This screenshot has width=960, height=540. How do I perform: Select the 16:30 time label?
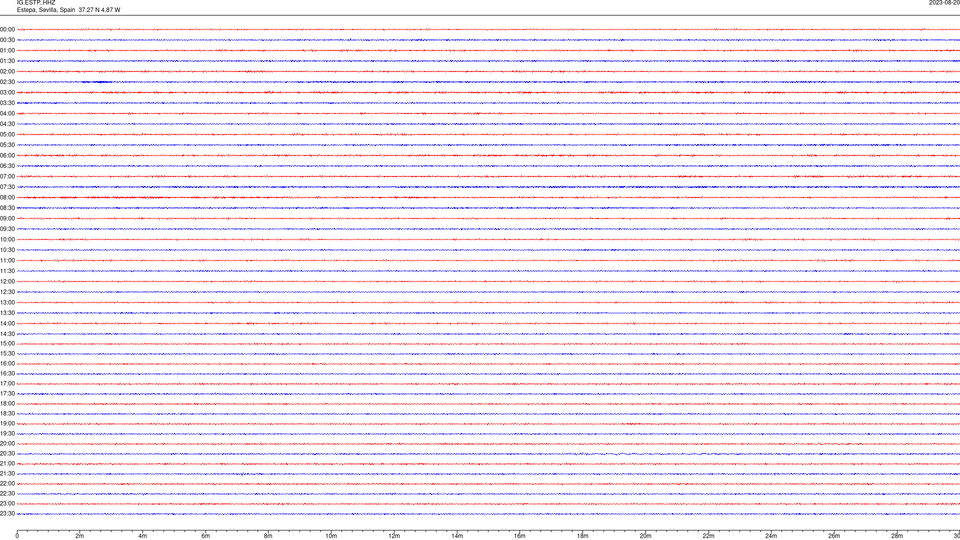(x=7, y=373)
